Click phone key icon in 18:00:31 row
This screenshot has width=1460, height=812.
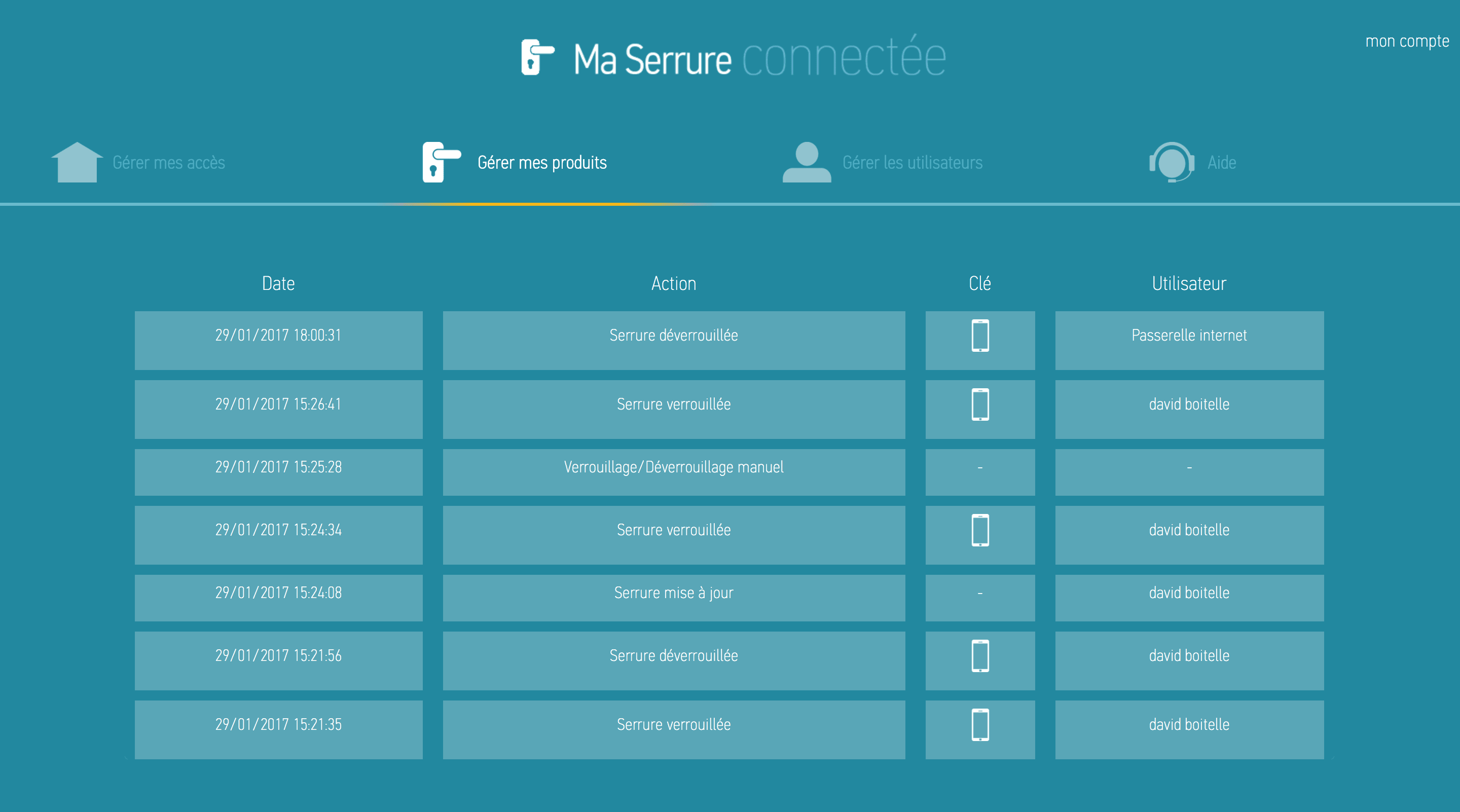pos(980,336)
